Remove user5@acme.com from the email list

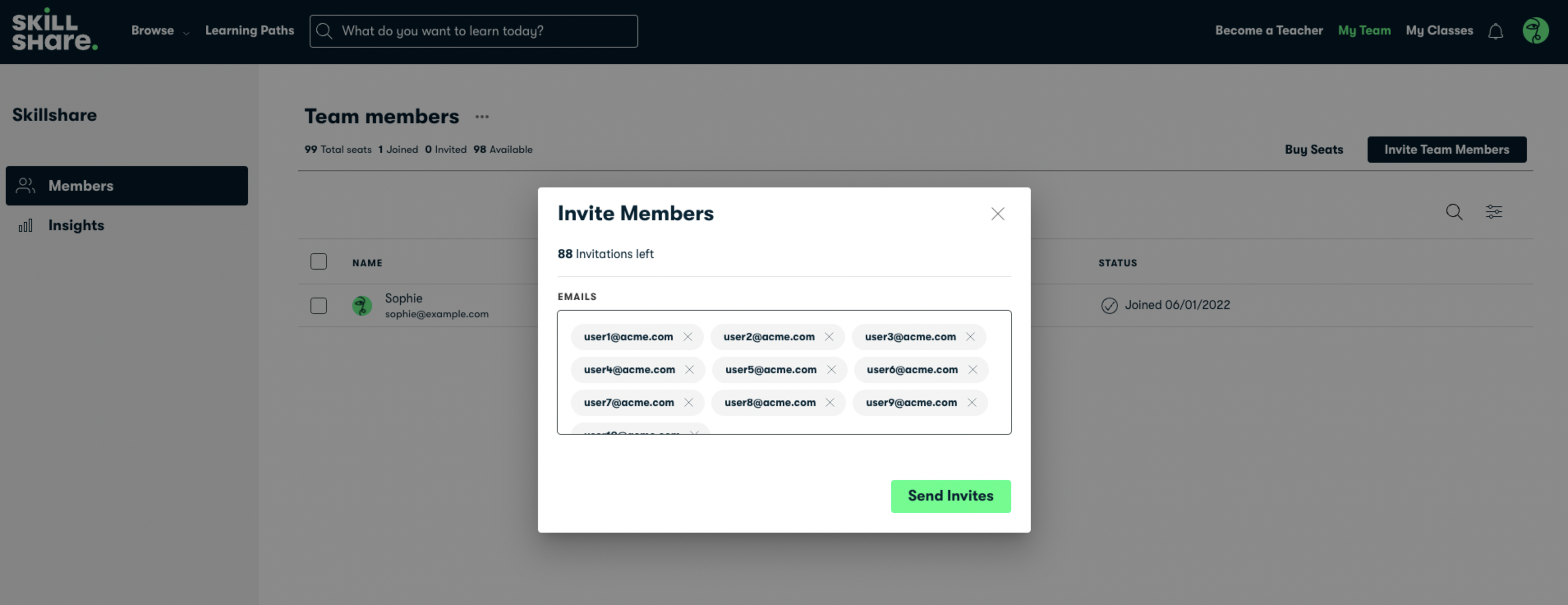point(831,369)
